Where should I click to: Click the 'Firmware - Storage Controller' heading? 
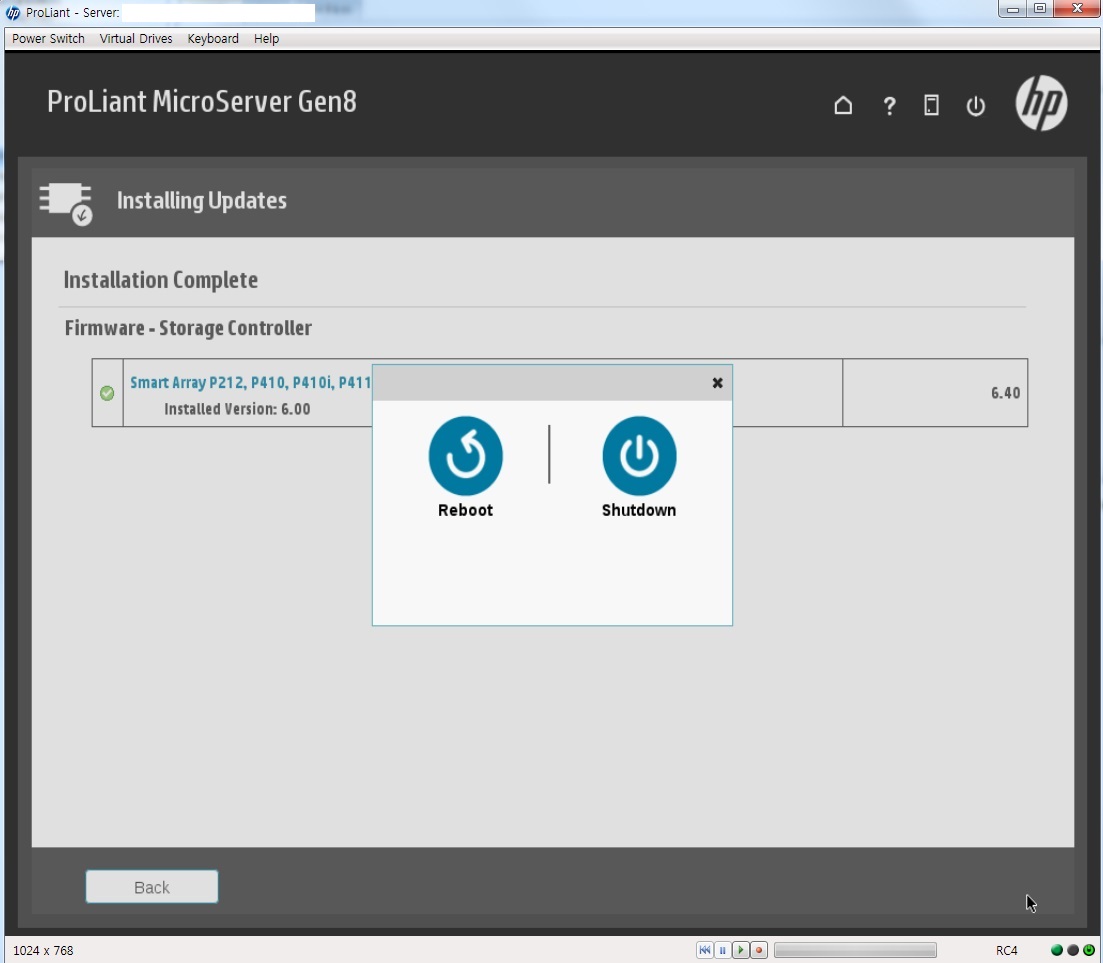click(189, 328)
